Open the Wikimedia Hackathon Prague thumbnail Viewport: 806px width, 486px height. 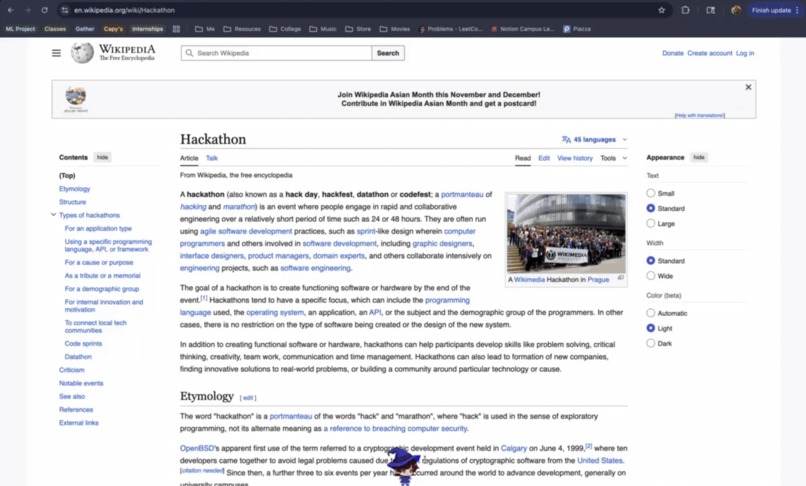click(566, 233)
